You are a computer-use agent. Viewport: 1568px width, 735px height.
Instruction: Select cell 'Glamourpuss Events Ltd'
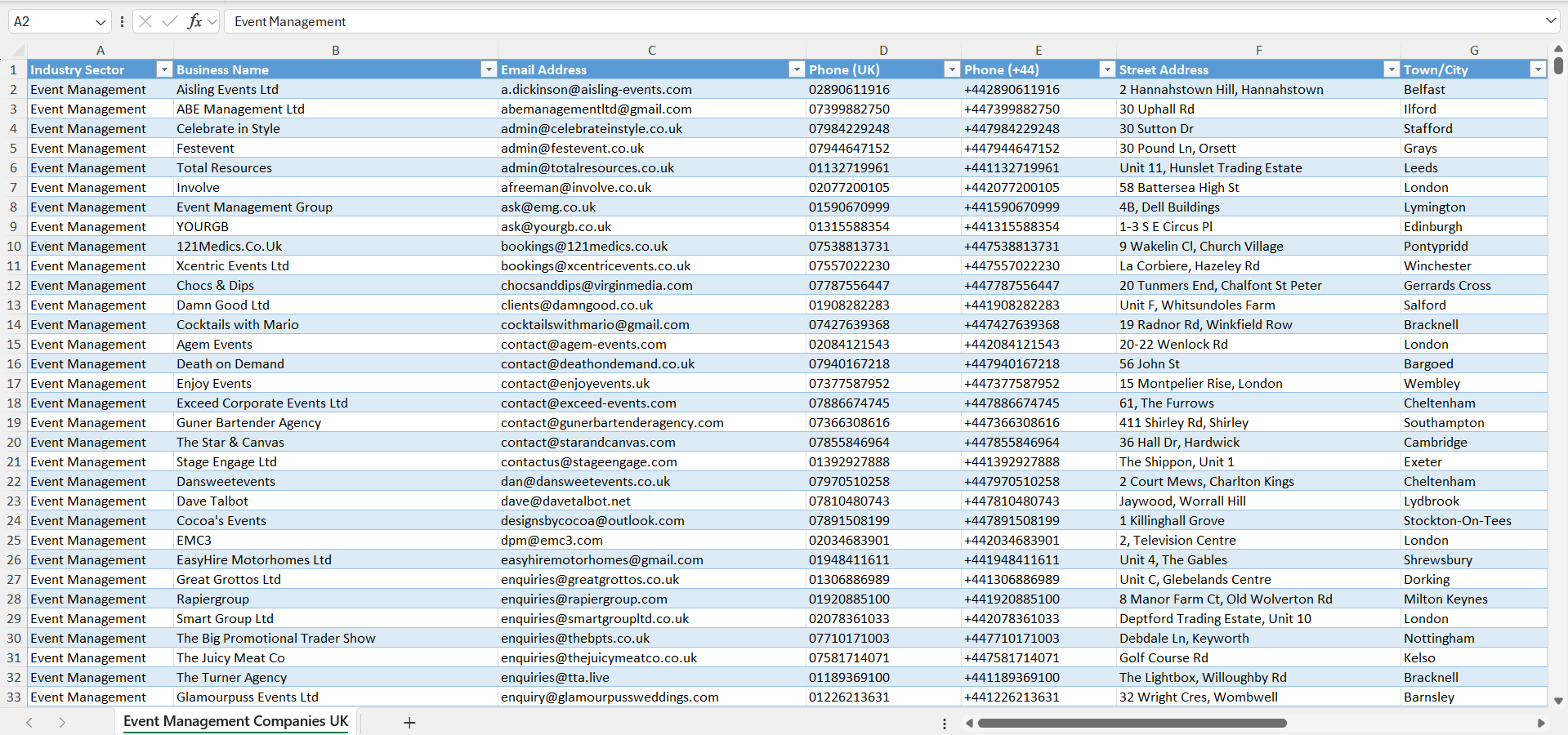335,697
